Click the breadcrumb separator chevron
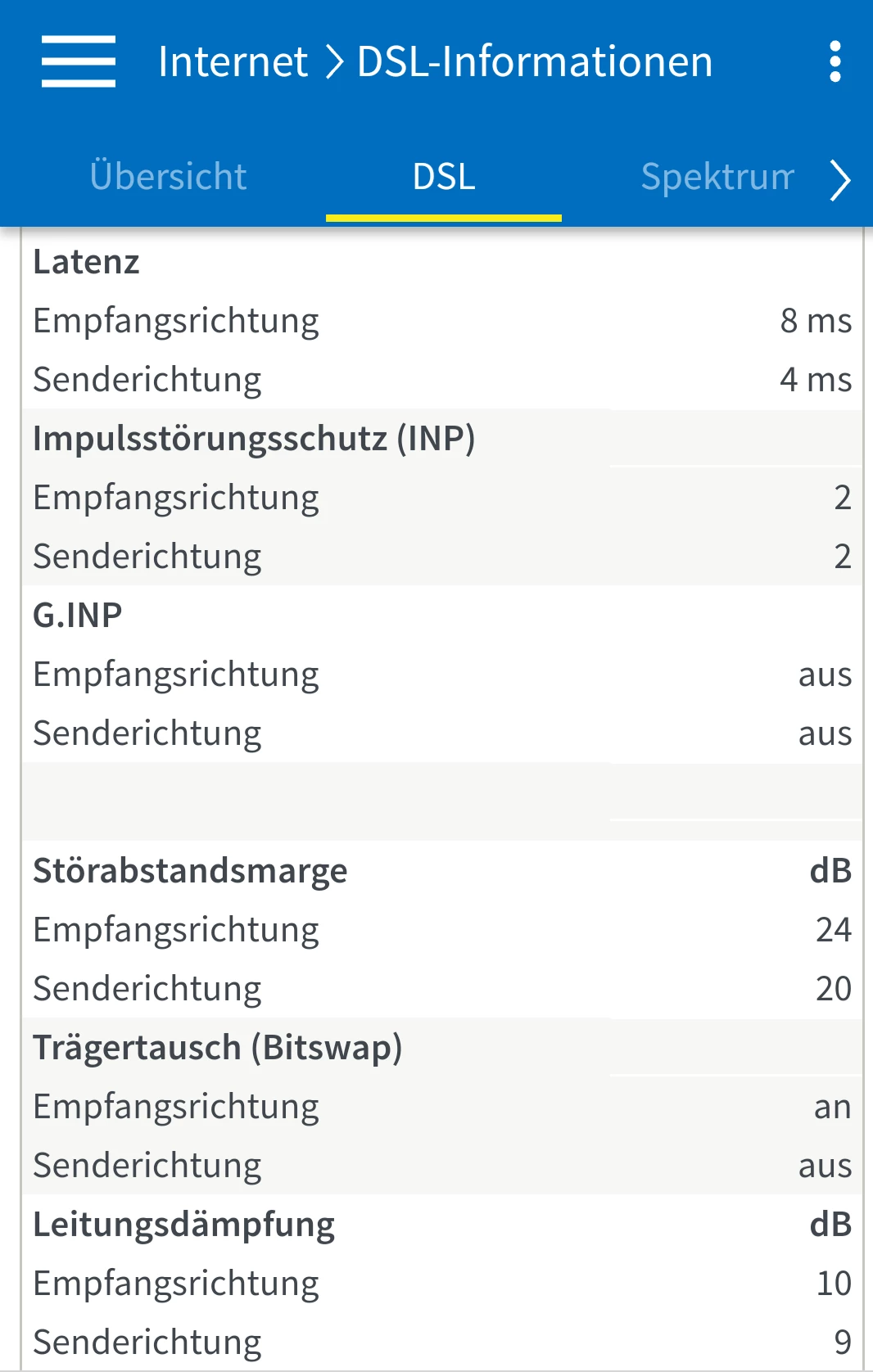Viewport: 873px width, 1372px height. 333,62
